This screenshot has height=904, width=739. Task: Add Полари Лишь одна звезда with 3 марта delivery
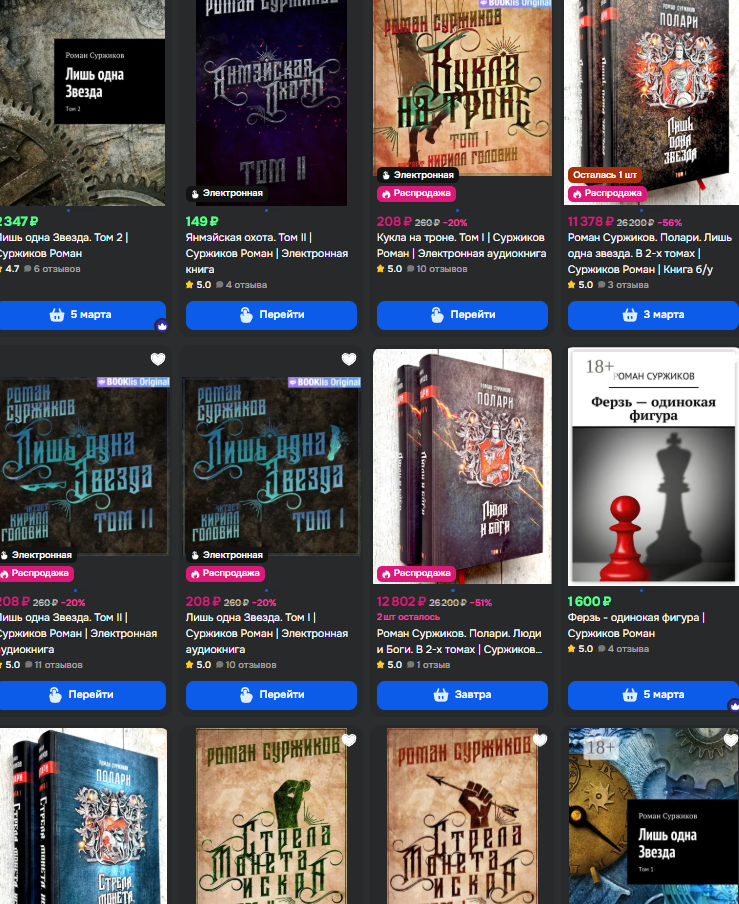click(x=653, y=315)
